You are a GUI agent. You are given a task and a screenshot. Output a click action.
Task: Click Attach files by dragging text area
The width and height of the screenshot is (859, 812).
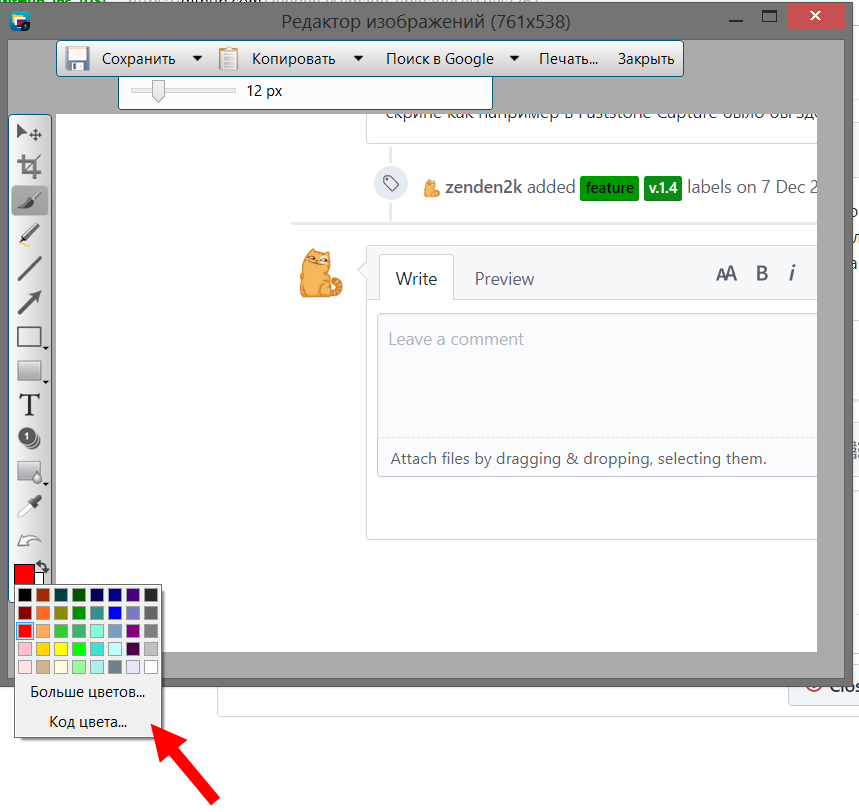578,459
